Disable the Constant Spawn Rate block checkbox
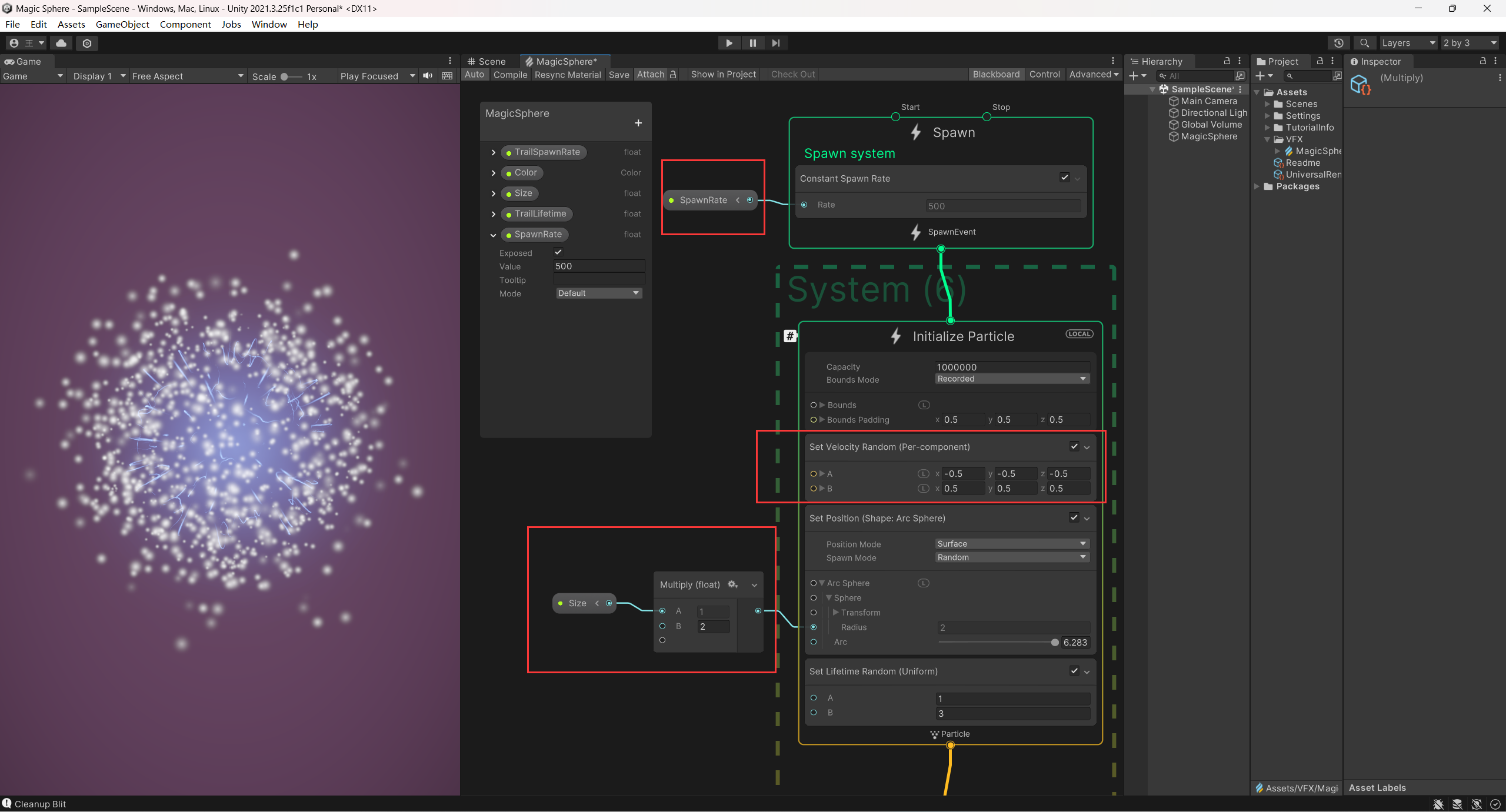 [1064, 178]
